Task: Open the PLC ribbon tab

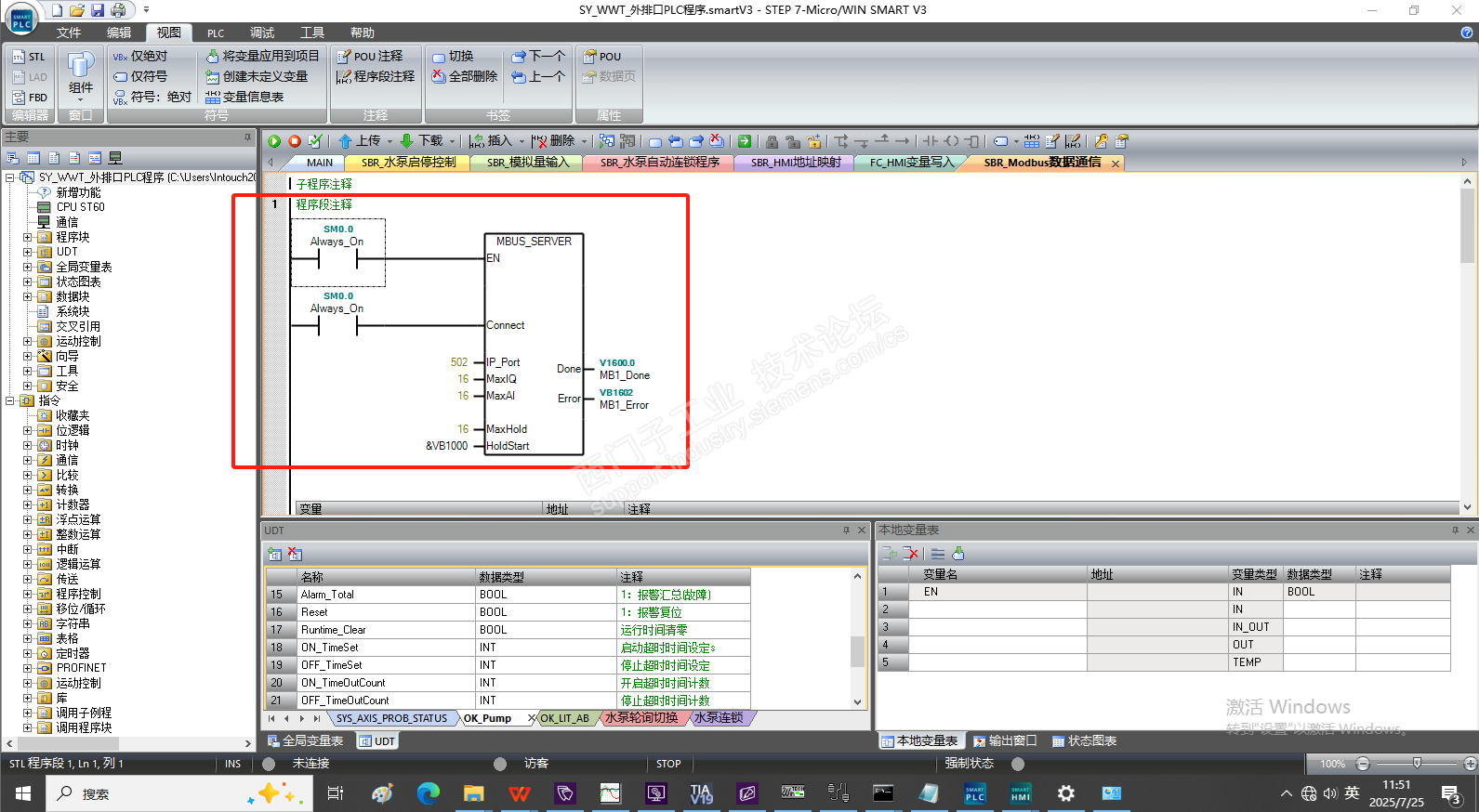Action: (216, 33)
